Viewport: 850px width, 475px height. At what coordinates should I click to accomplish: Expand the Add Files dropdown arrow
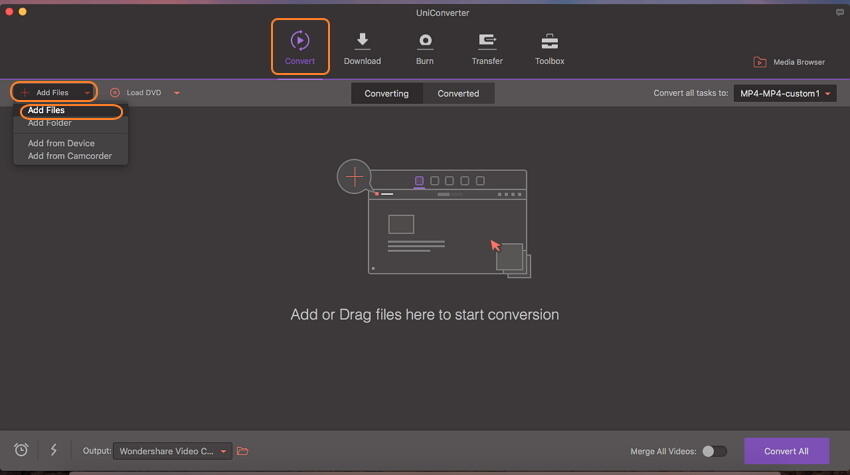87,93
